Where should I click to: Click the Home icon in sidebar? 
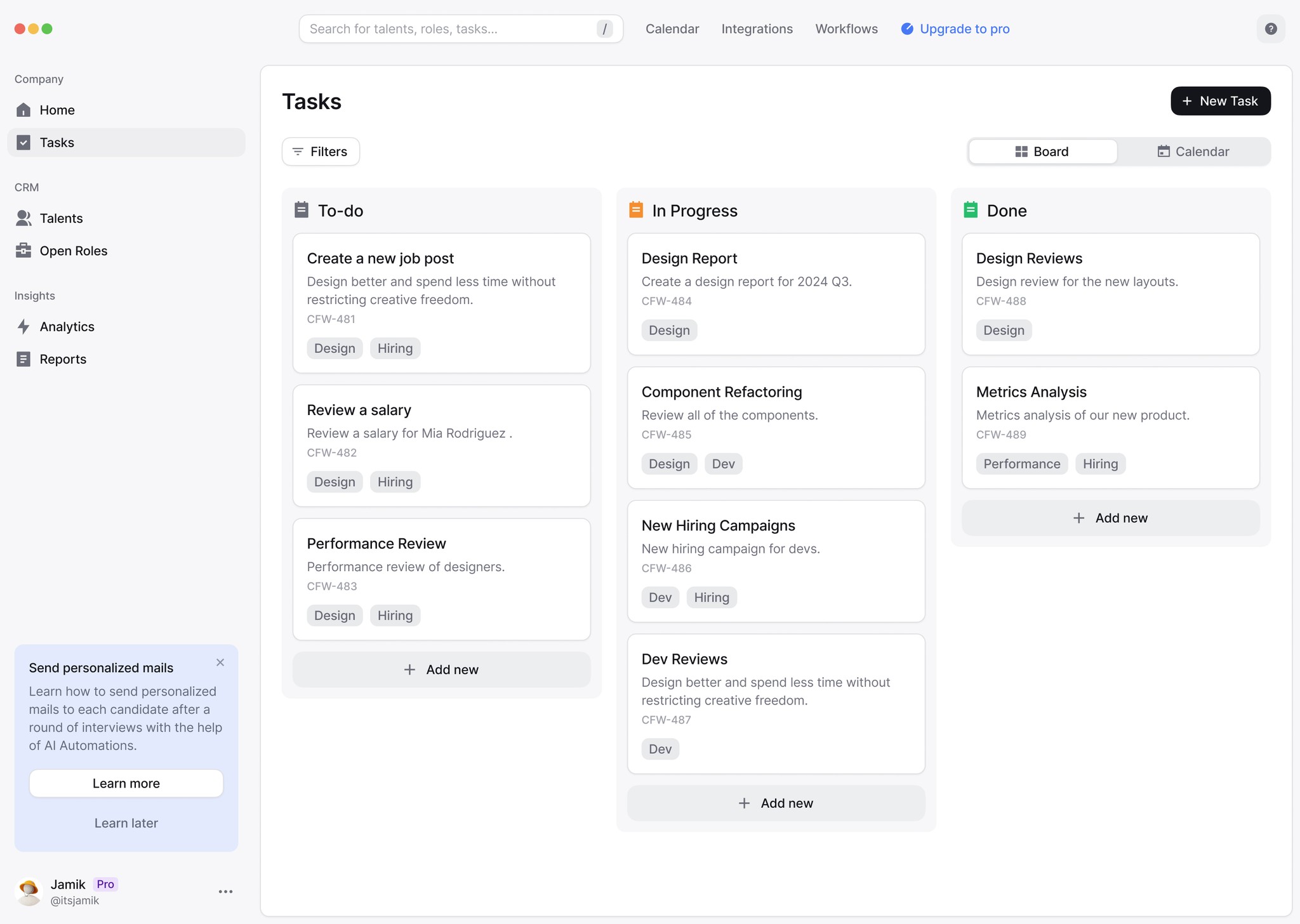(23, 110)
